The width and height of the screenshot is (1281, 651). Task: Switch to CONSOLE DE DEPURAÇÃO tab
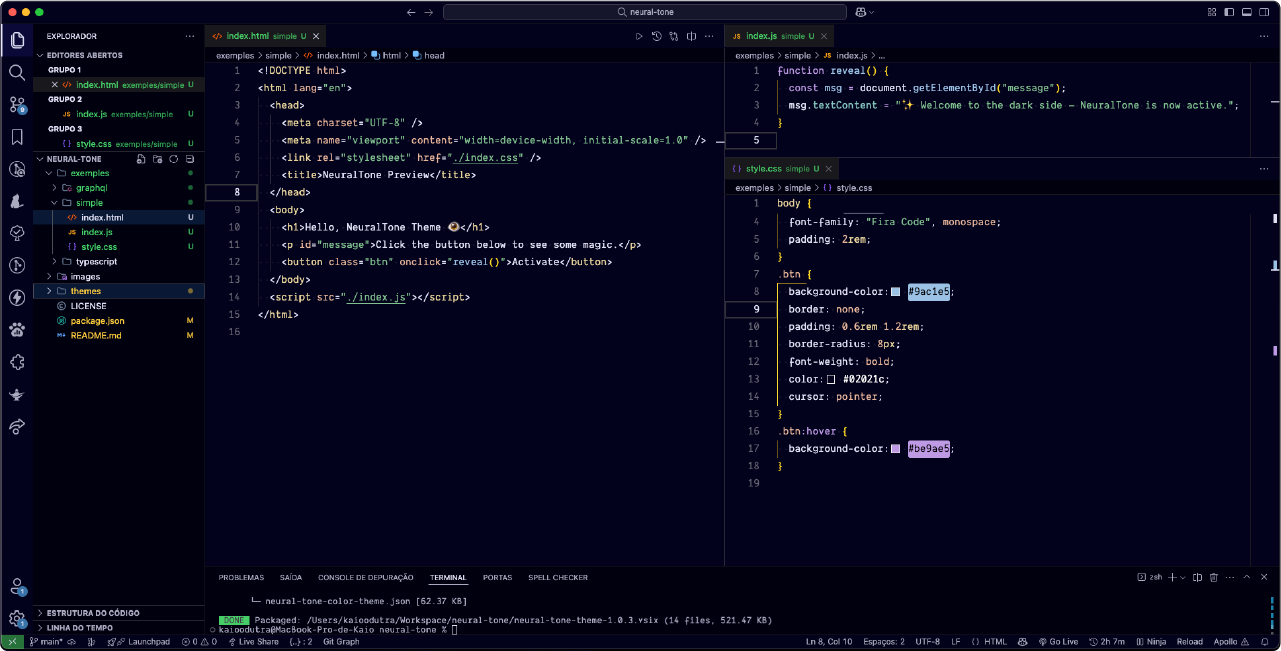366,577
